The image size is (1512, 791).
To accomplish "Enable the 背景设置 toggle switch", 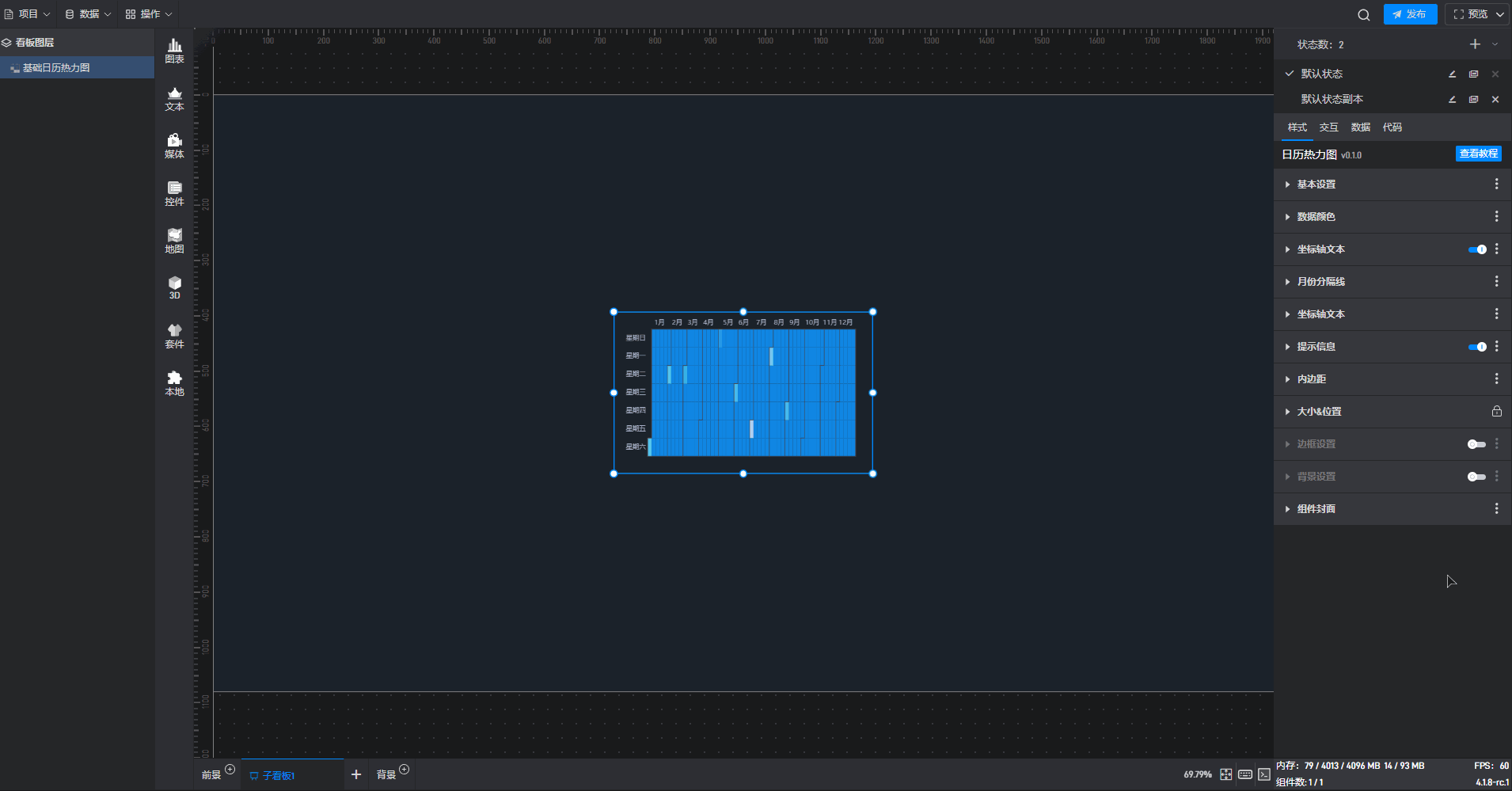I will coord(1476,477).
